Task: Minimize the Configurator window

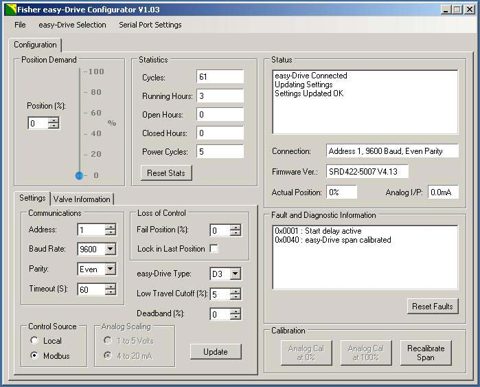Action: pos(446,9)
